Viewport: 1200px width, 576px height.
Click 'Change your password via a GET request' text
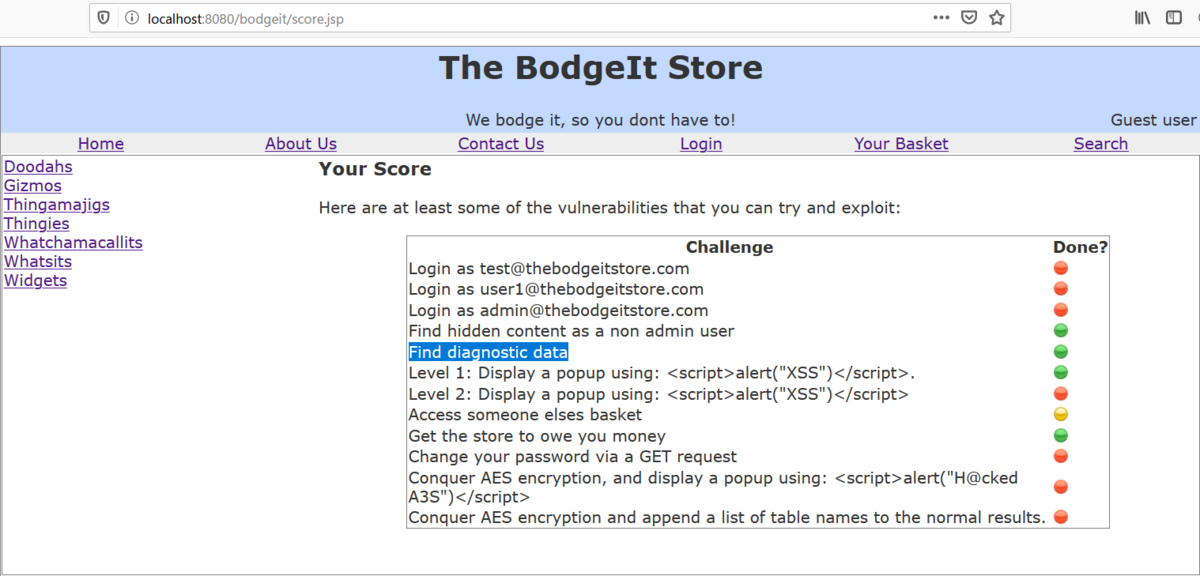click(x=573, y=457)
